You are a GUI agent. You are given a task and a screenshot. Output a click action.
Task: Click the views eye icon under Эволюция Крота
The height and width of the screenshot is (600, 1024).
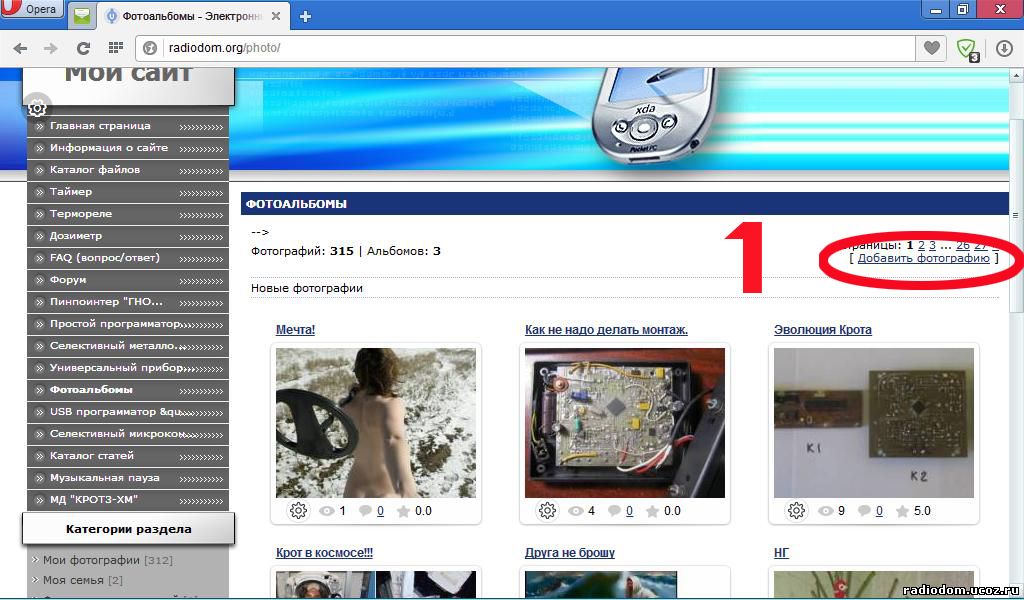(x=825, y=511)
